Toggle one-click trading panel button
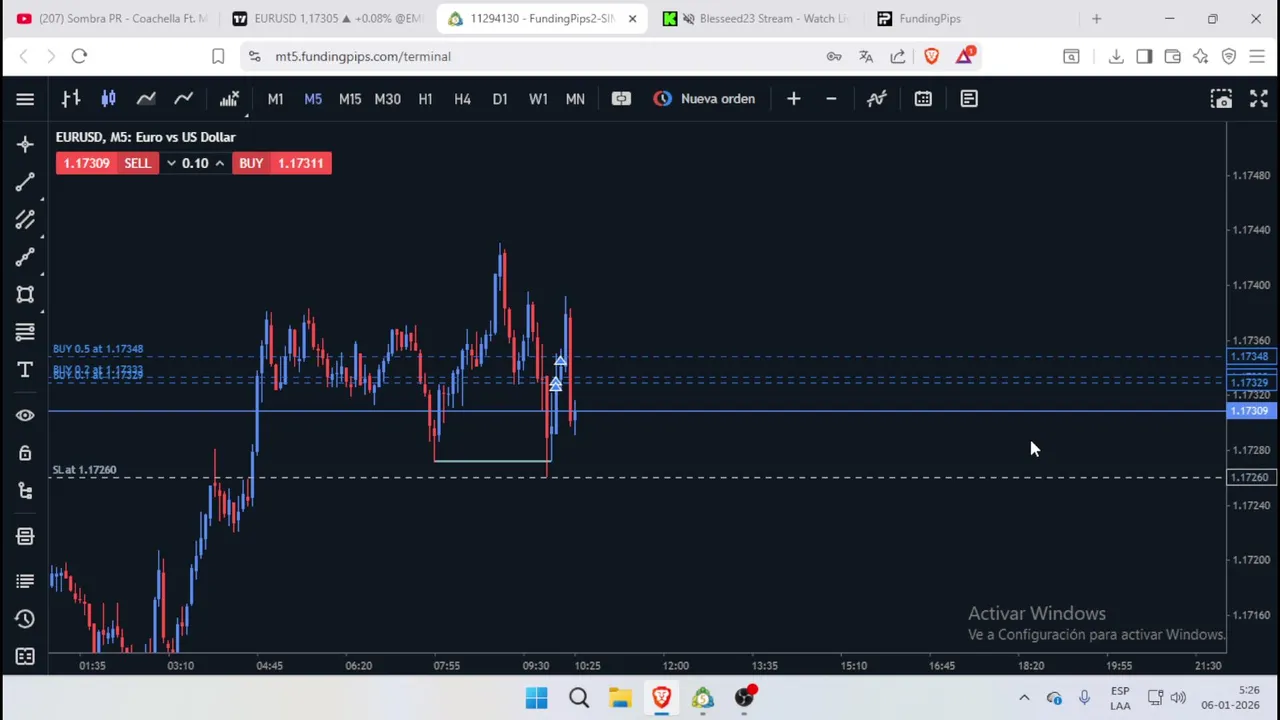 point(621,99)
